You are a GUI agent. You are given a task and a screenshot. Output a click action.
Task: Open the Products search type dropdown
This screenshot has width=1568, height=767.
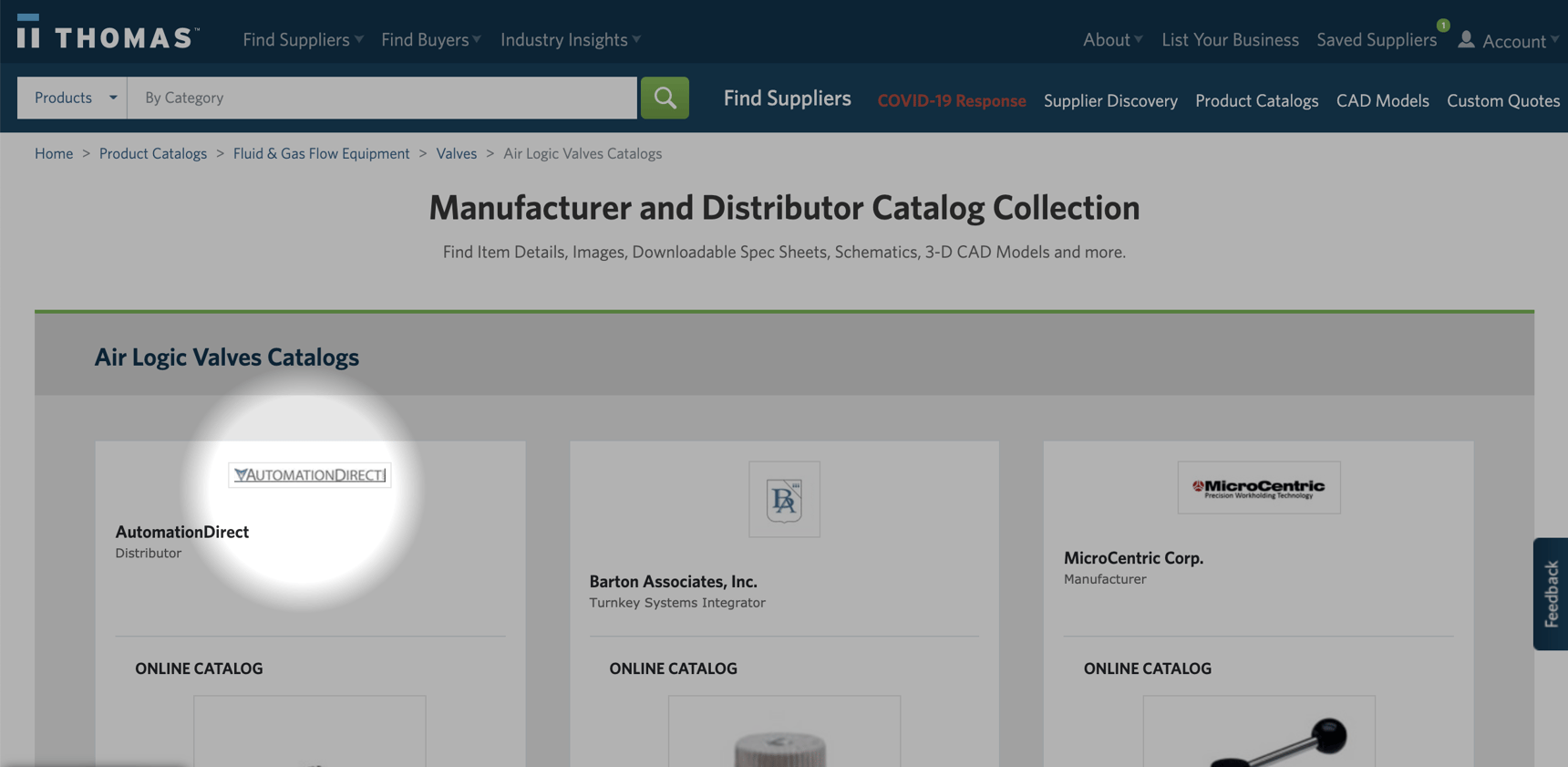point(72,98)
